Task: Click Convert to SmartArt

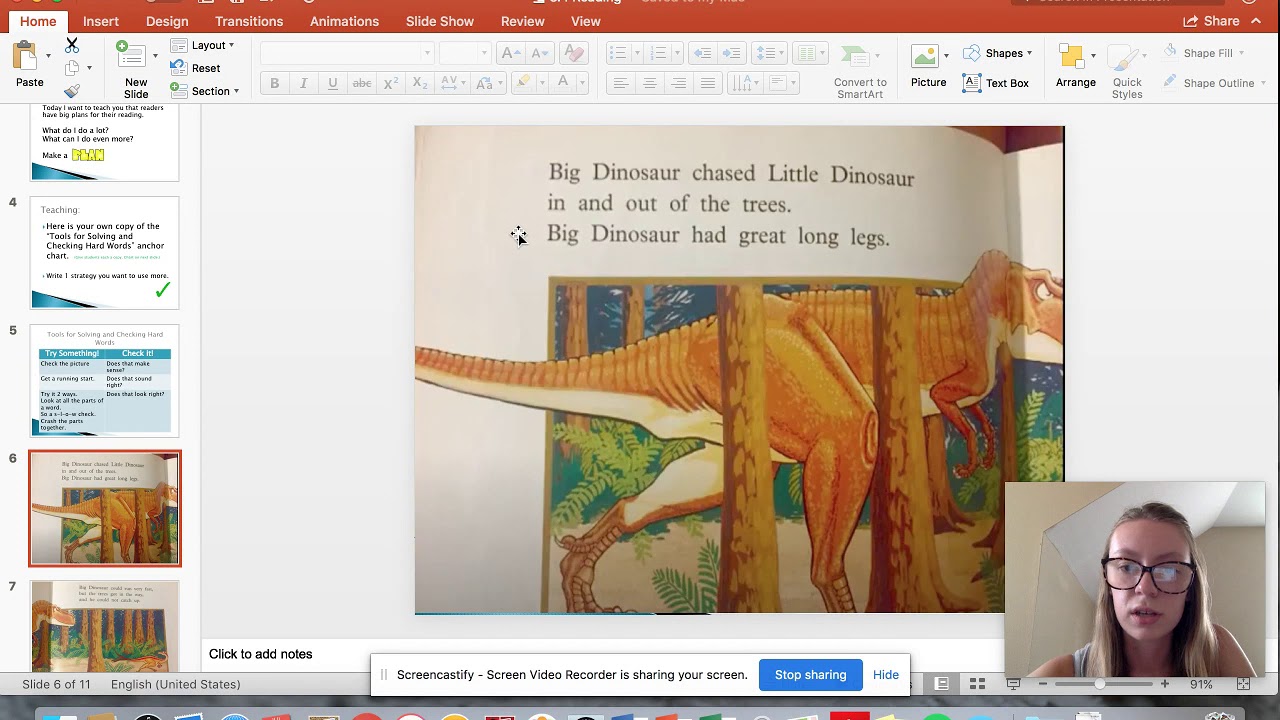Action: tap(860, 72)
